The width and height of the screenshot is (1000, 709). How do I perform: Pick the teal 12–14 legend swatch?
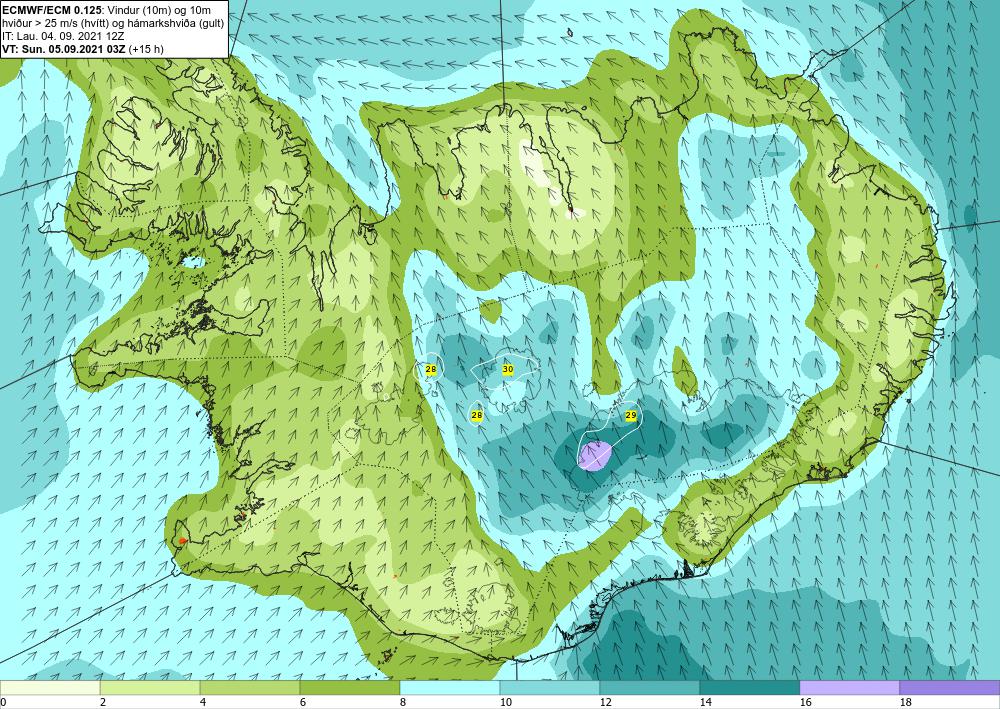pos(650,688)
